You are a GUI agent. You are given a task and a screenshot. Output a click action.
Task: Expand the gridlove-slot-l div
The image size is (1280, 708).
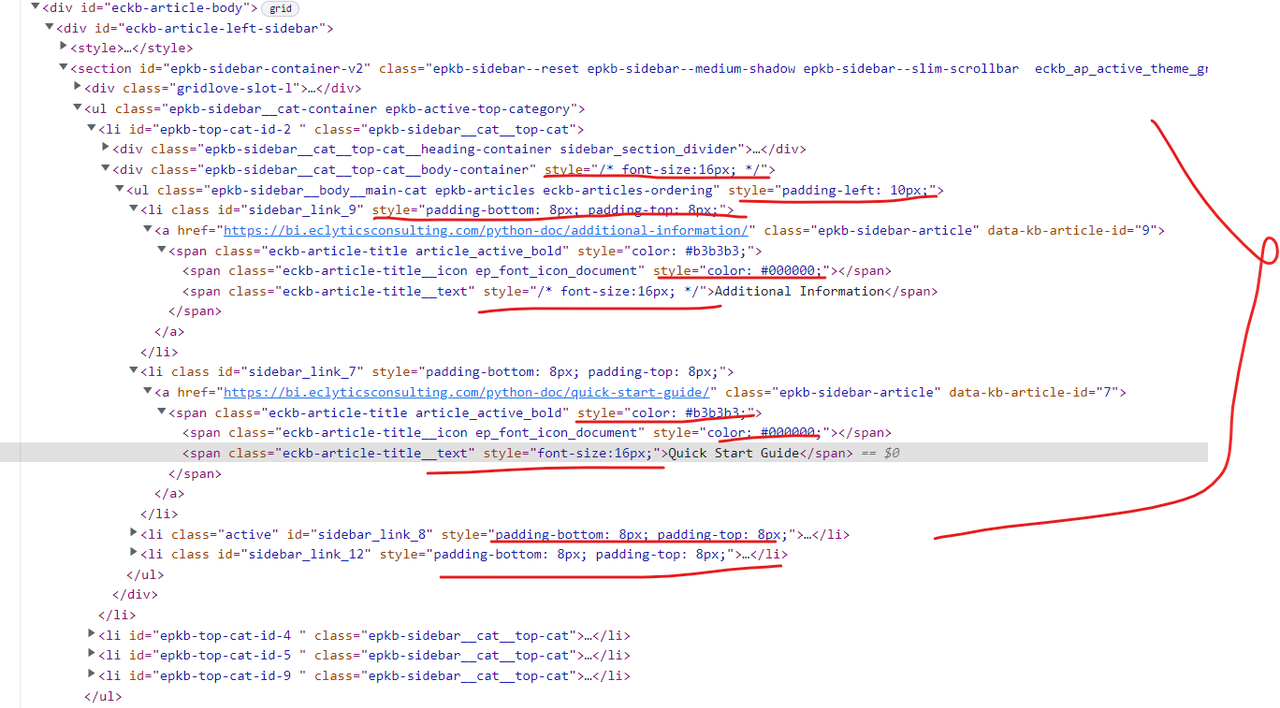(78, 88)
